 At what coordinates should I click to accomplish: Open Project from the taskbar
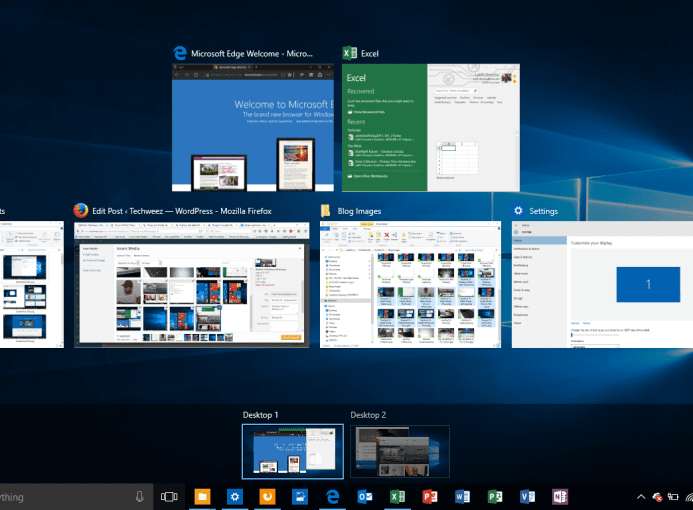(x=495, y=497)
